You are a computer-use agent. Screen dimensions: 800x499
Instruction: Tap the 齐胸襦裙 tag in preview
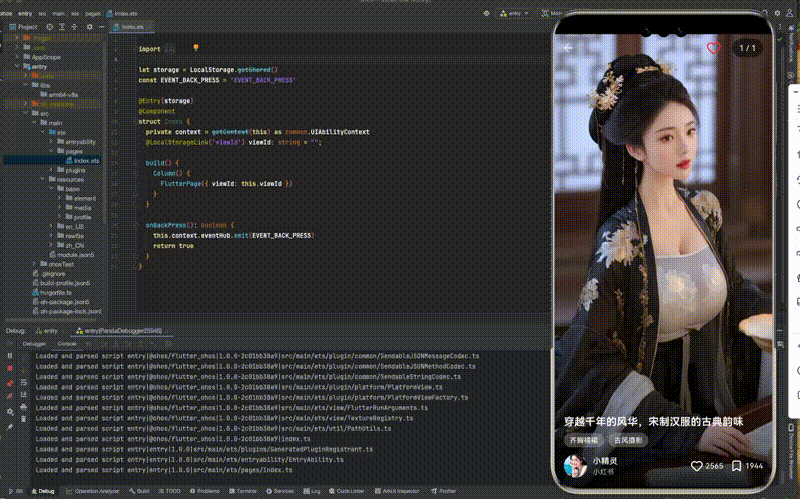584,440
